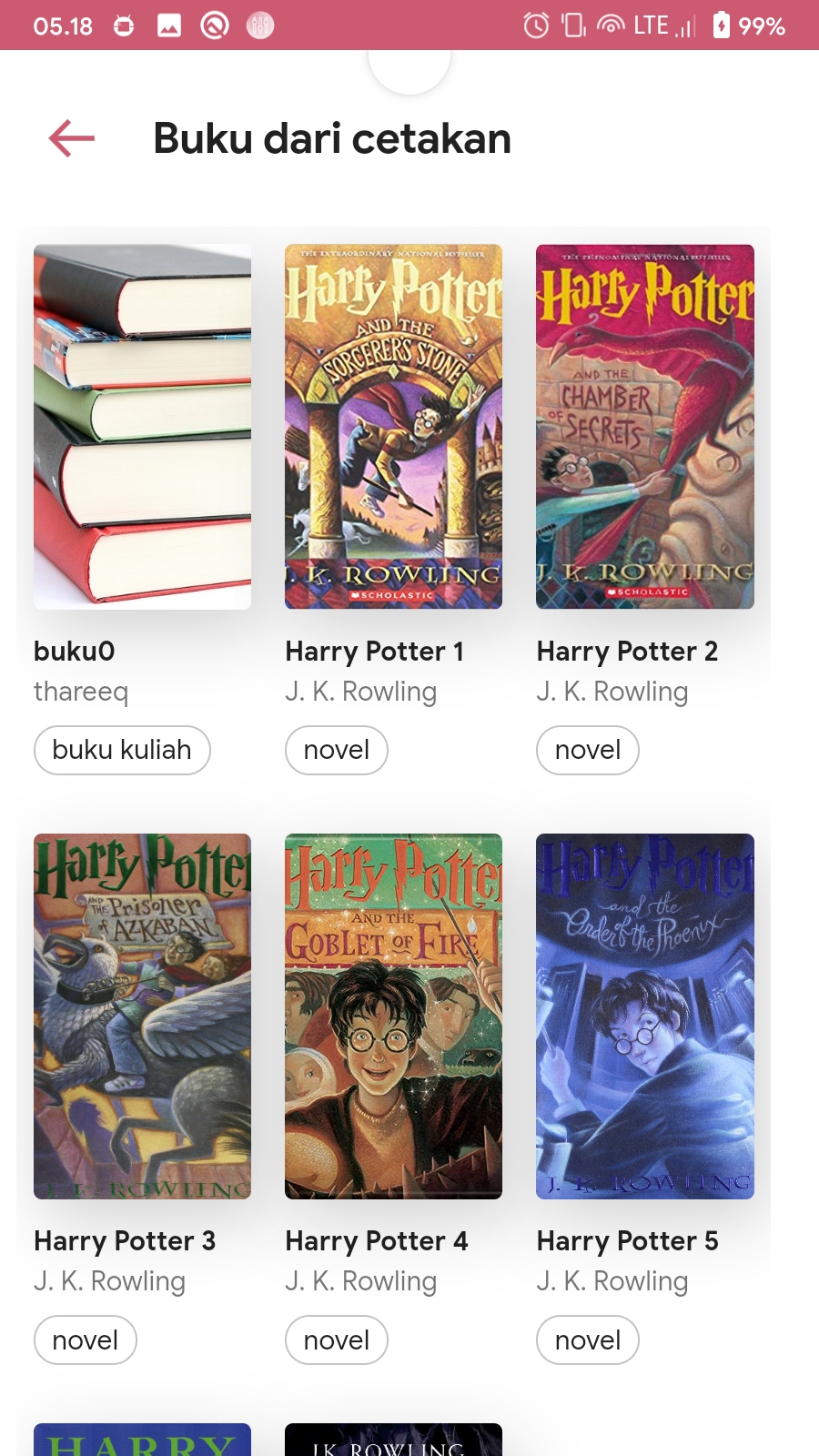The height and width of the screenshot is (1456, 819).
Task: Open the buku0 title text
Action: [75, 652]
